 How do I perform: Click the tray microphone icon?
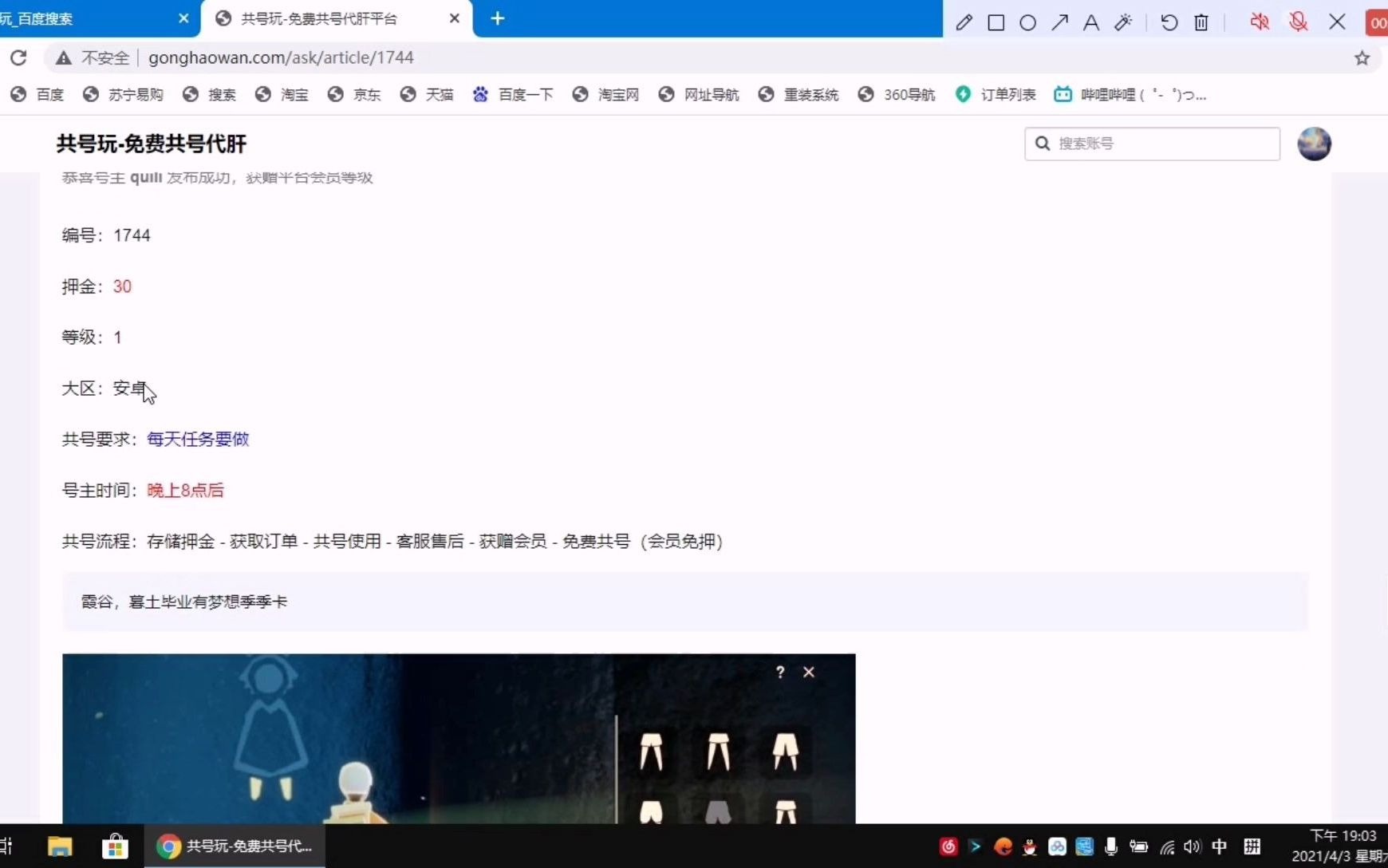click(1111, 846)
